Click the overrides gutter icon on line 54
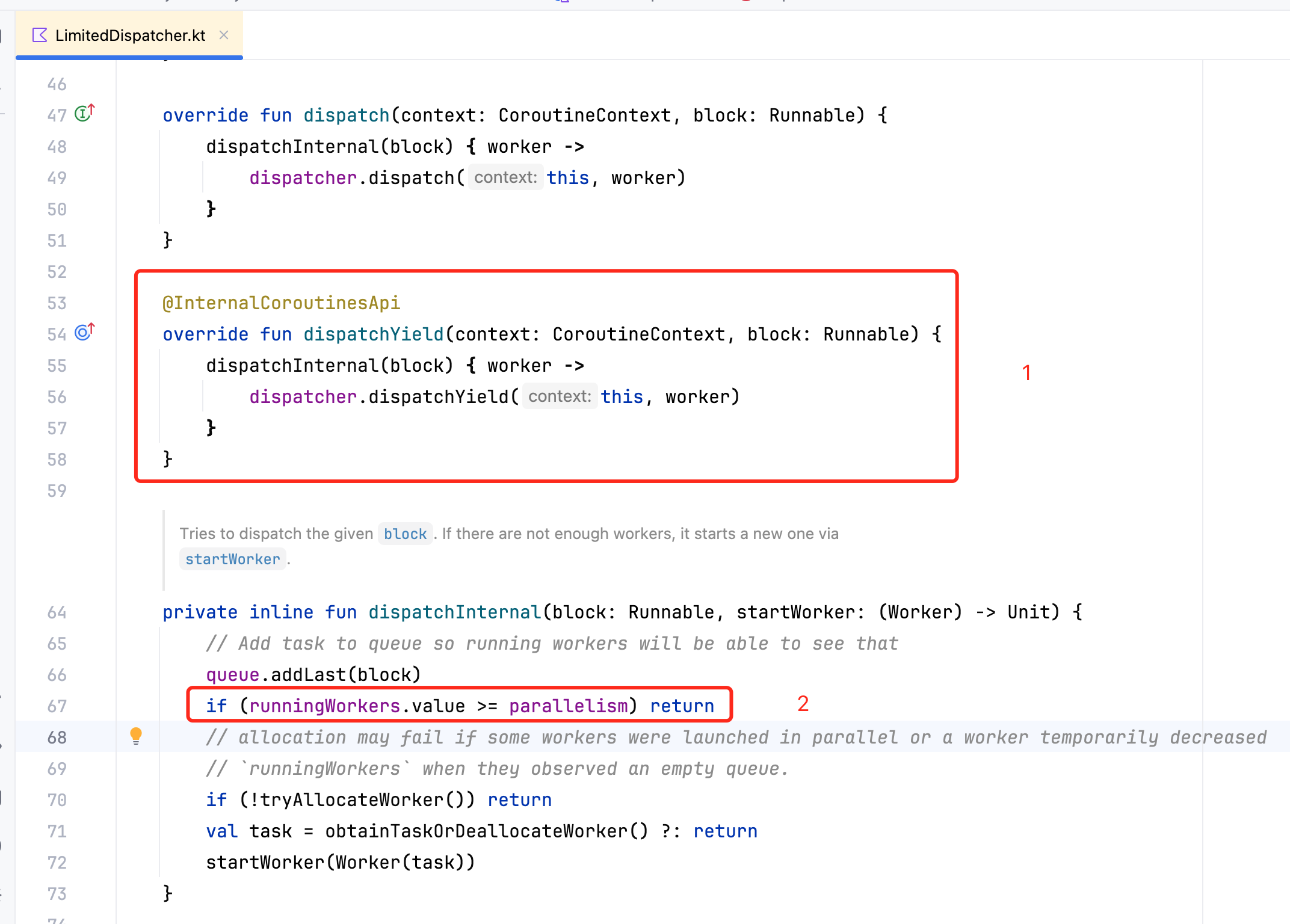Image resolution: width=1290 pixels, height=924 pixels. click(84, 332)
